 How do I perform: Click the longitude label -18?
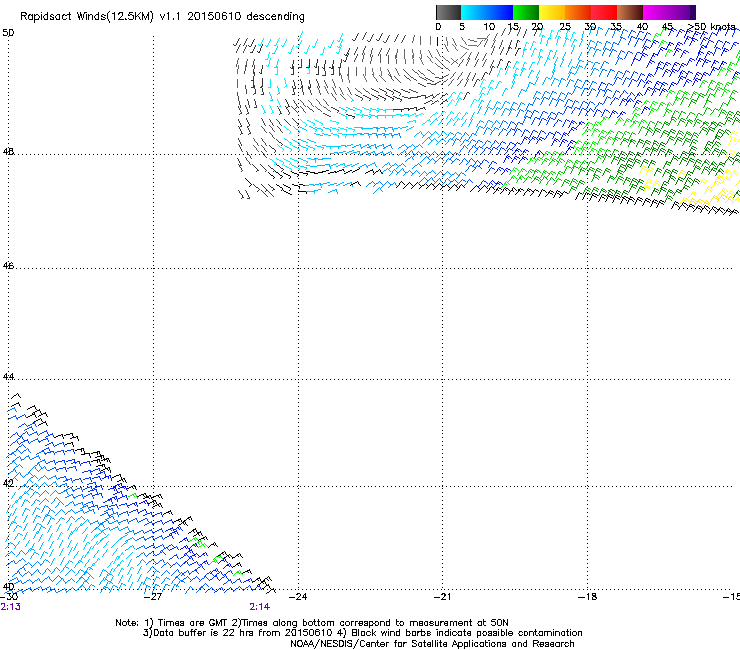coord(587,597)
